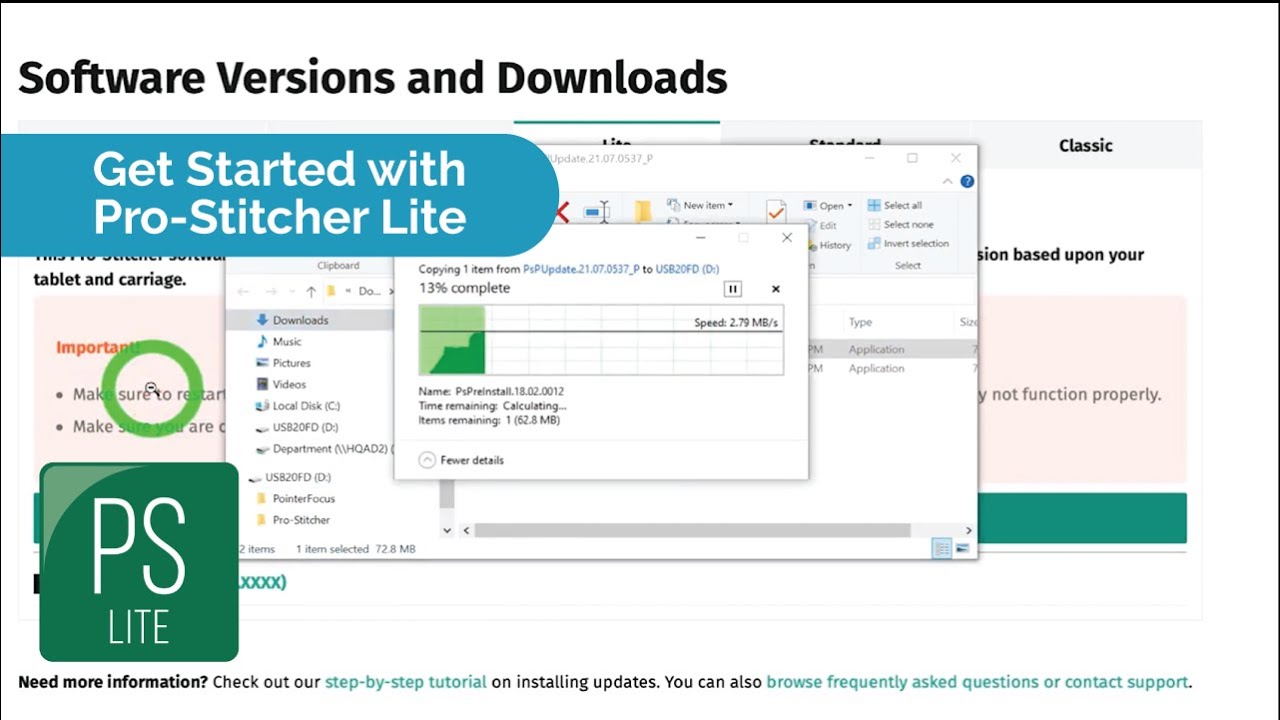Click the Rename ribbon icon
This screenshot has height=720, width=1280.
click(596, 212)
